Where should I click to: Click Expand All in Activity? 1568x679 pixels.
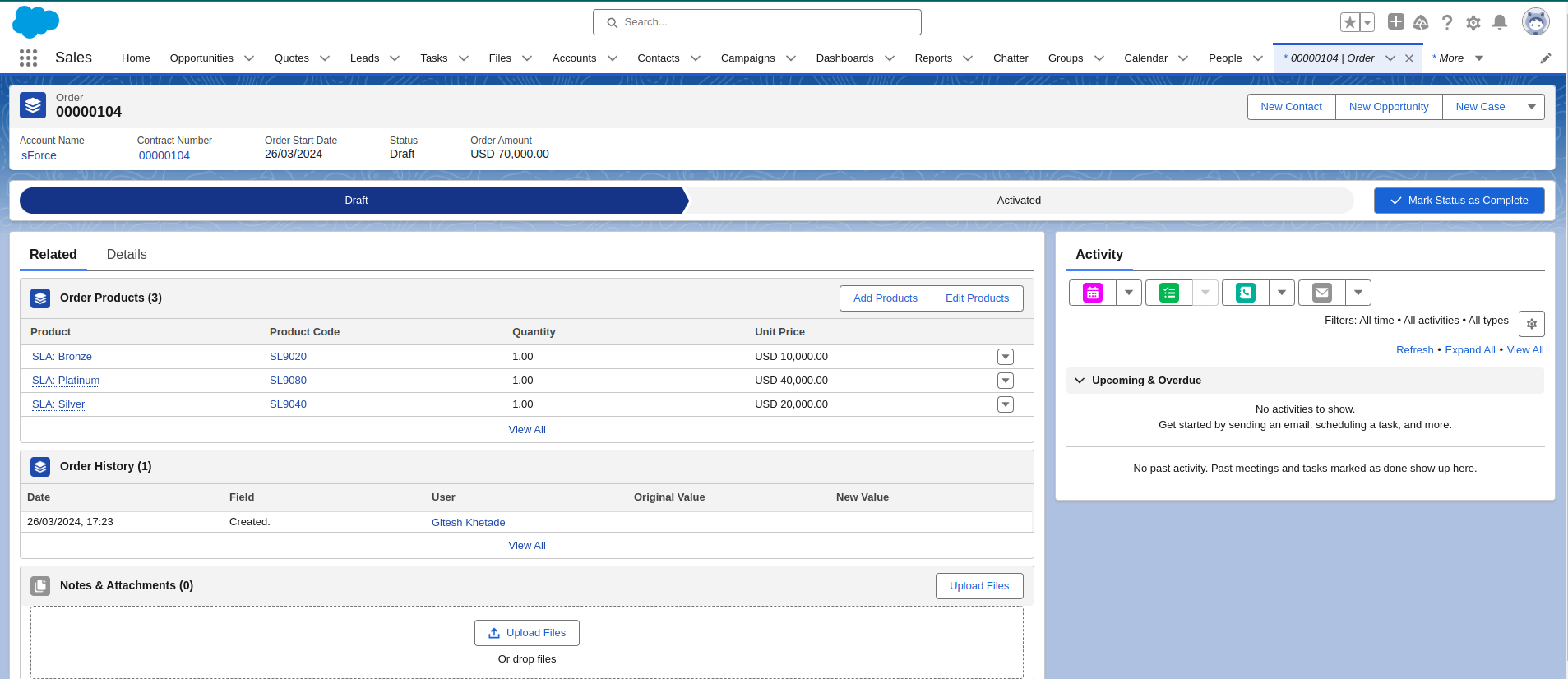(x=1470, y=350)
